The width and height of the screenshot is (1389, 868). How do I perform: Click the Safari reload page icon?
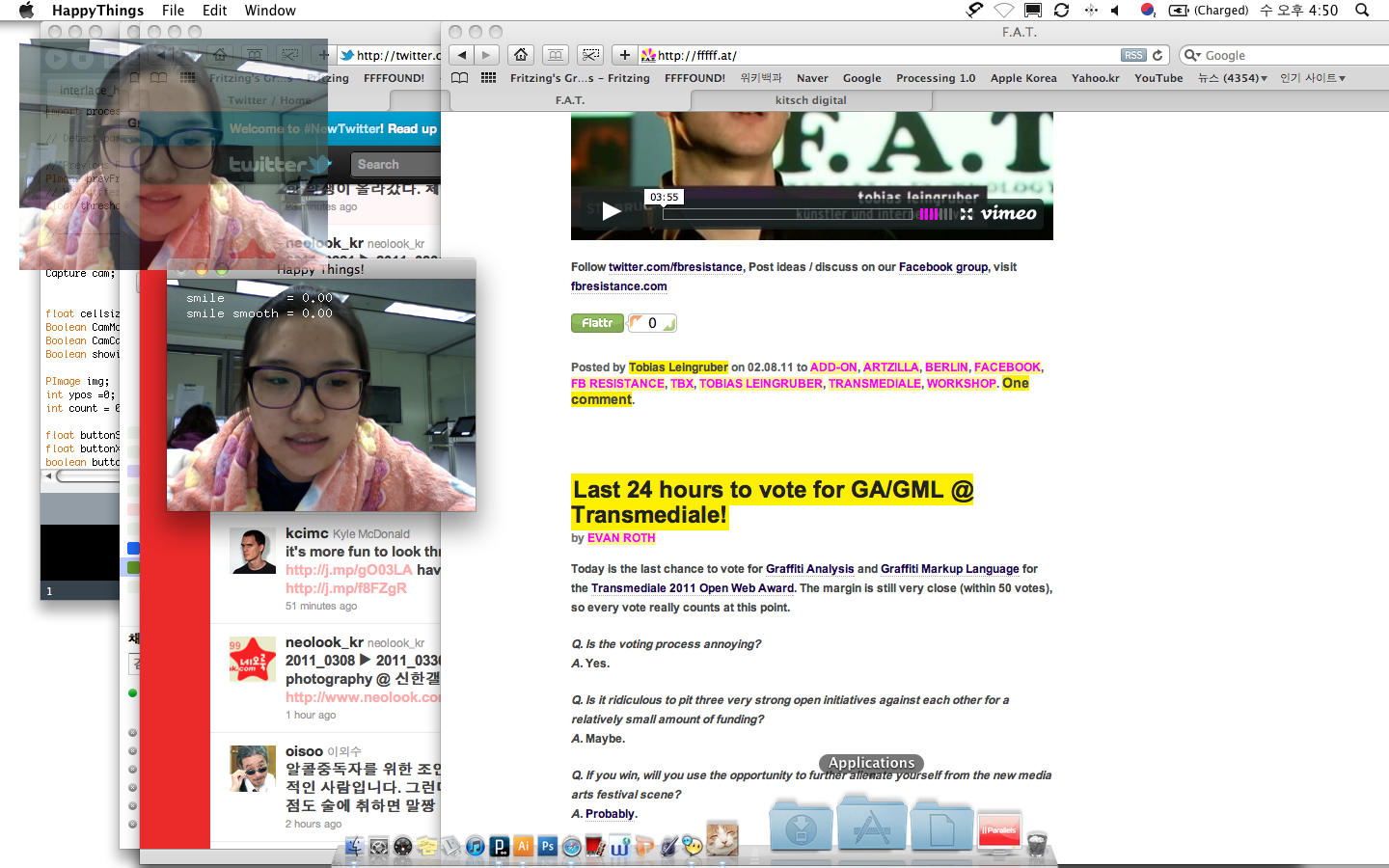[x=1157, y=55]
